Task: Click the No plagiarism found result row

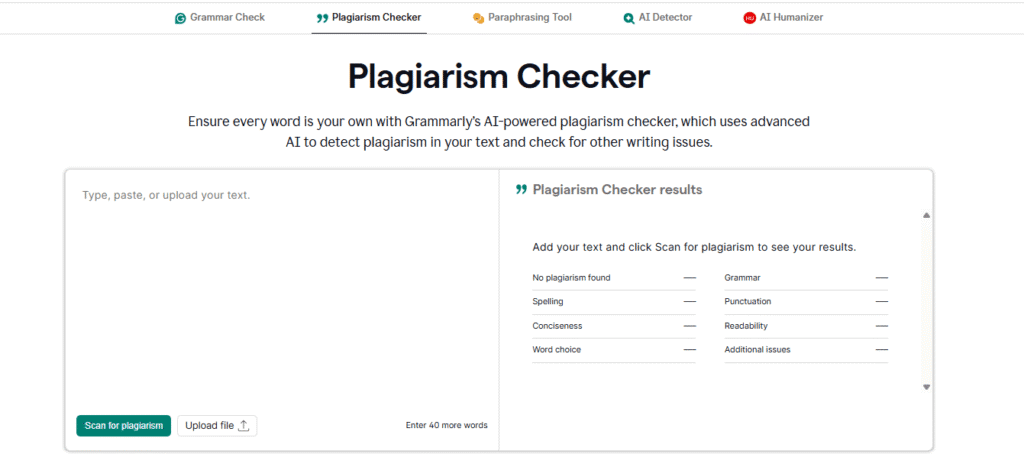Action: click(613, 278)
